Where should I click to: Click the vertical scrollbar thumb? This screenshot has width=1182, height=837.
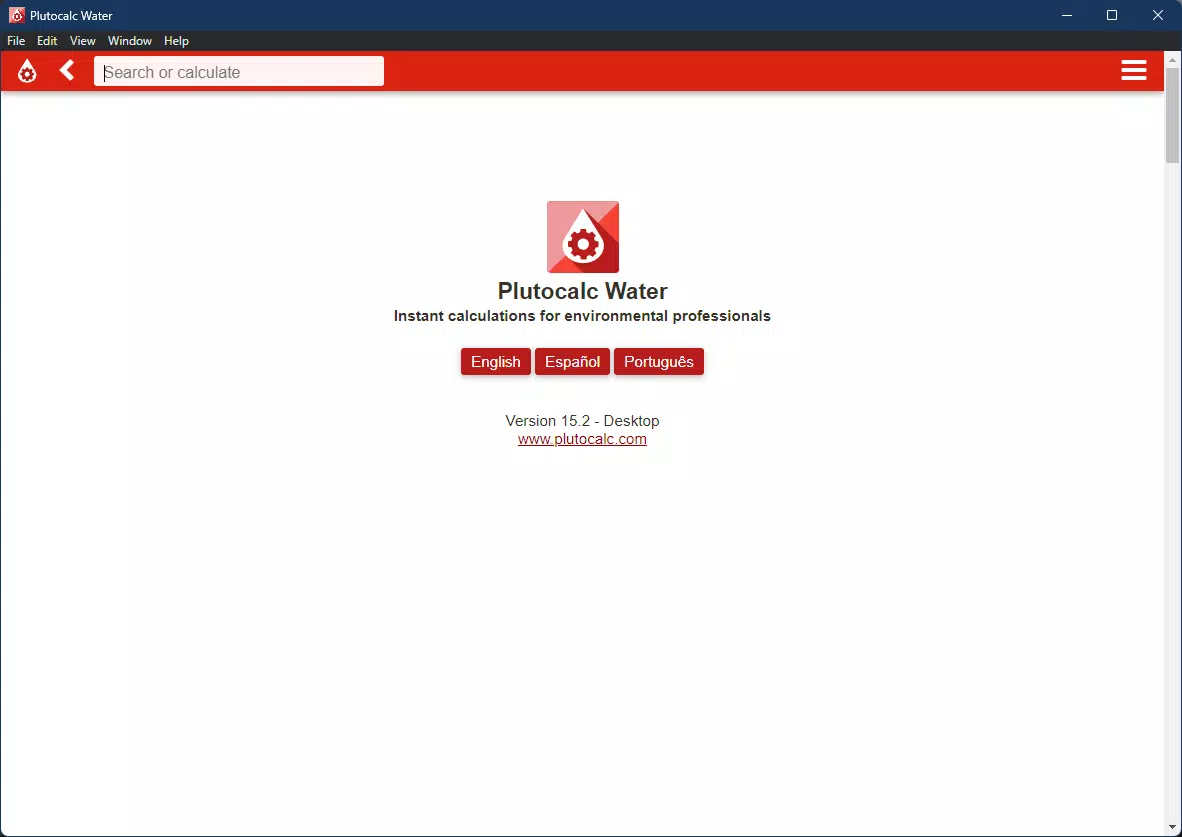[1172, 115]
